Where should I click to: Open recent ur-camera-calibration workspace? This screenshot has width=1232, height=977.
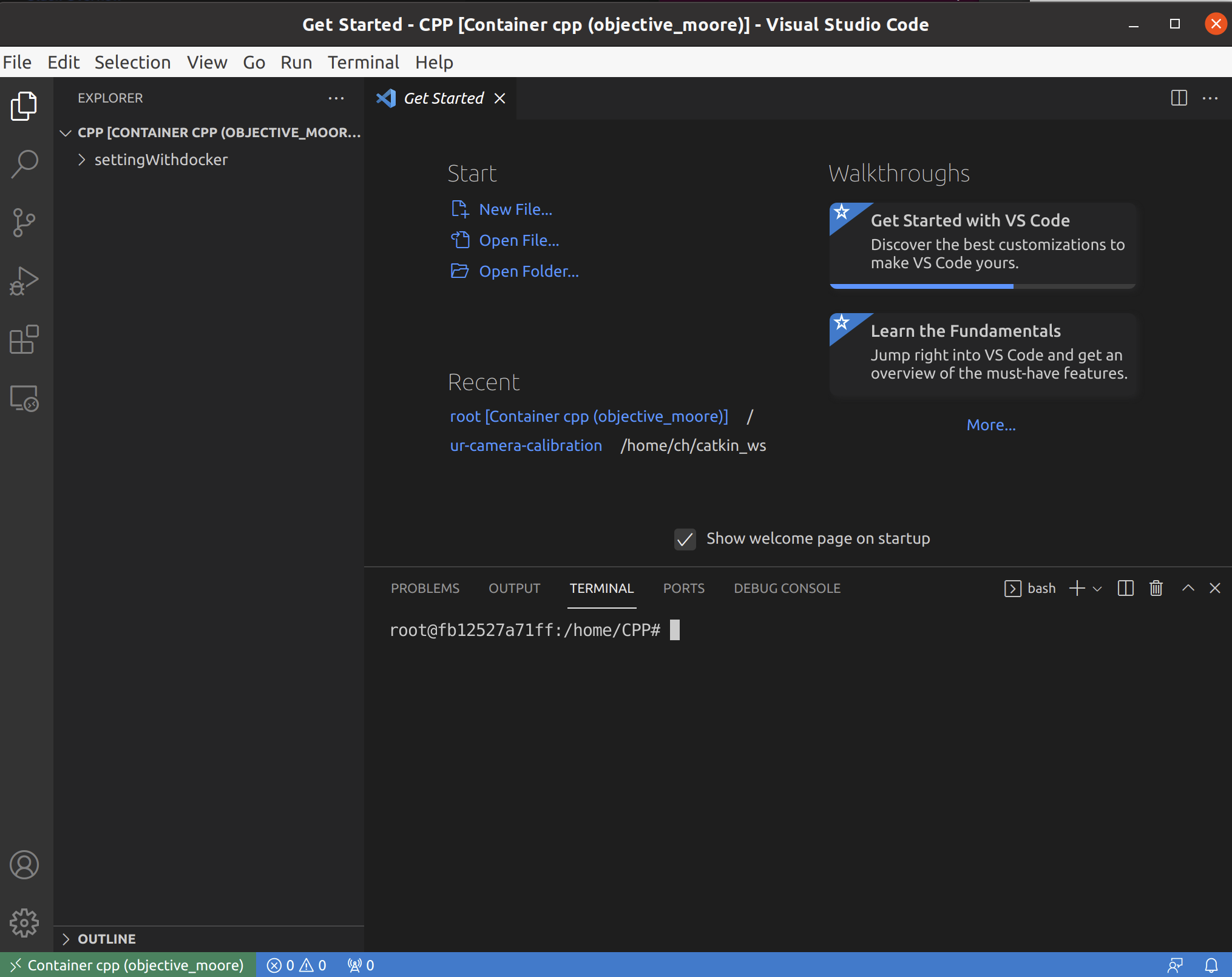point(526,445)
